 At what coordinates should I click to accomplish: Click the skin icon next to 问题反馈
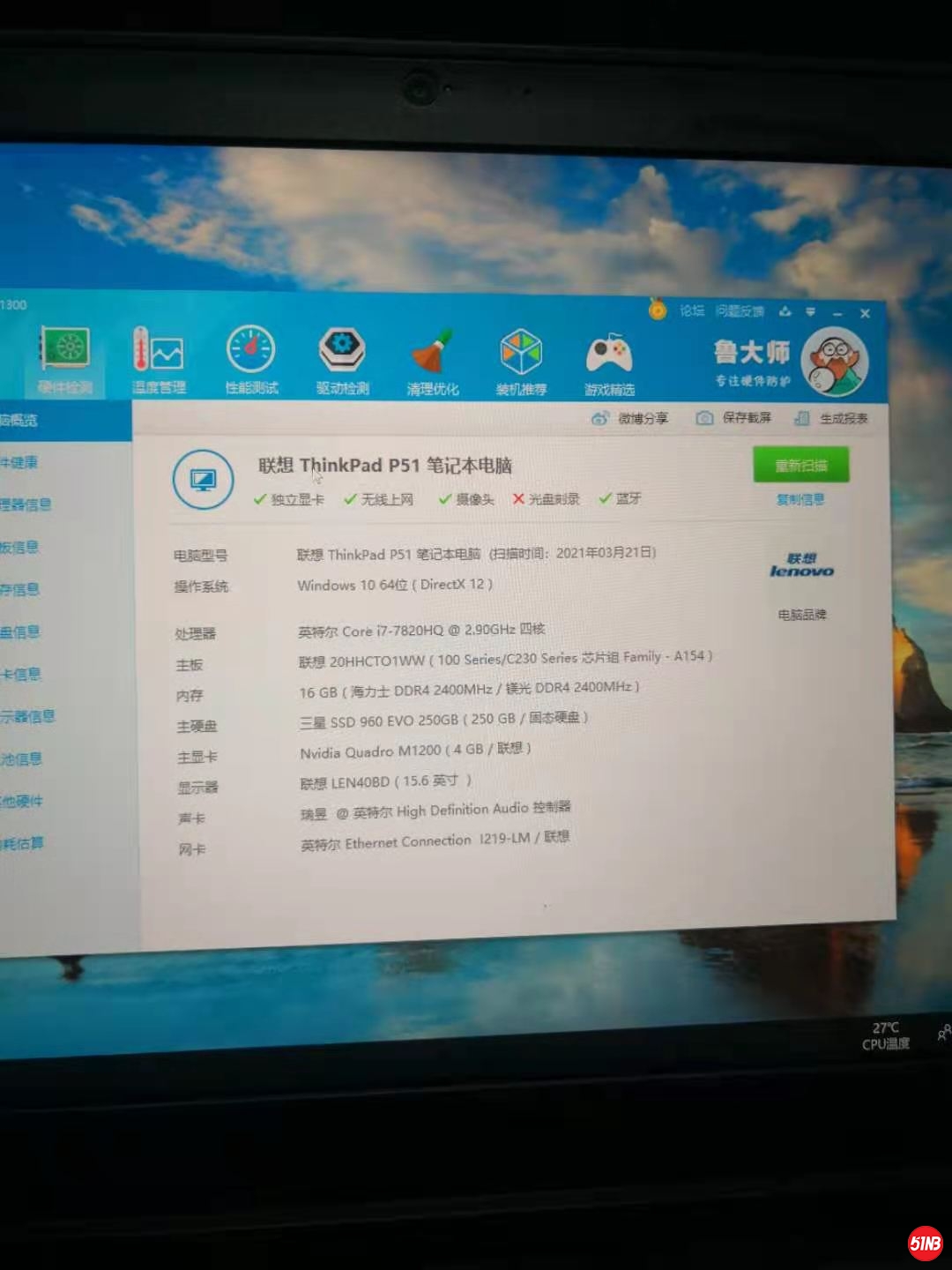coord(785,311)
